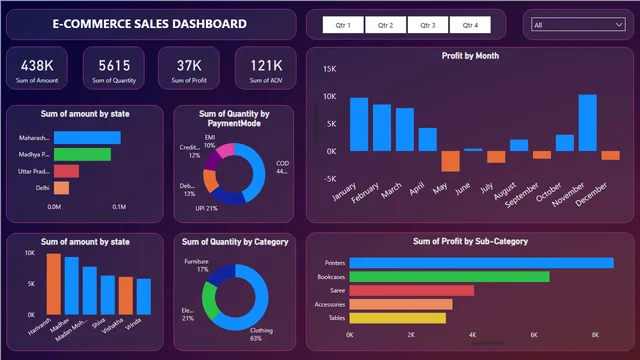This screenshot has height=360, width=640.
Task: Select the negative September profit bar
Action: tap(542, 155)
